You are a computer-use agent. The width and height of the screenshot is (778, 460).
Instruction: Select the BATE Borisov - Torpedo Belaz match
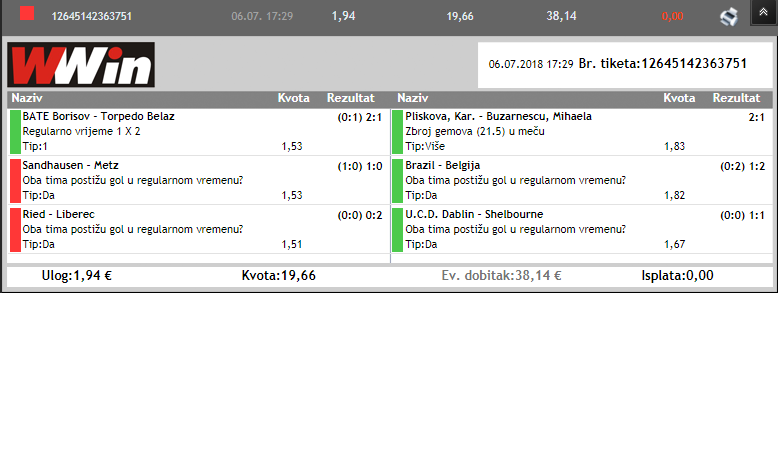[x=98, y=116]
